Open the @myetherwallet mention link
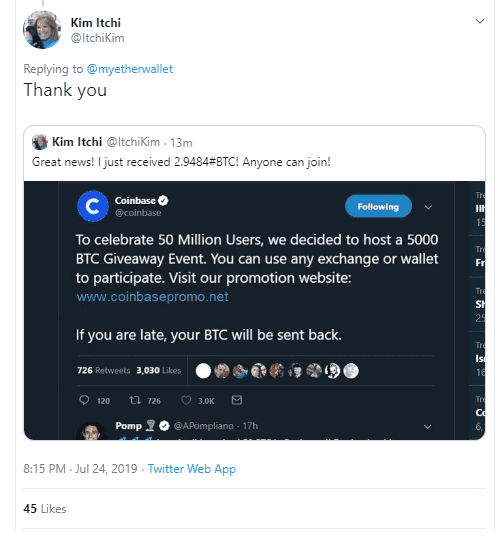Screen dimensions: 502x540 click(129, 69)
